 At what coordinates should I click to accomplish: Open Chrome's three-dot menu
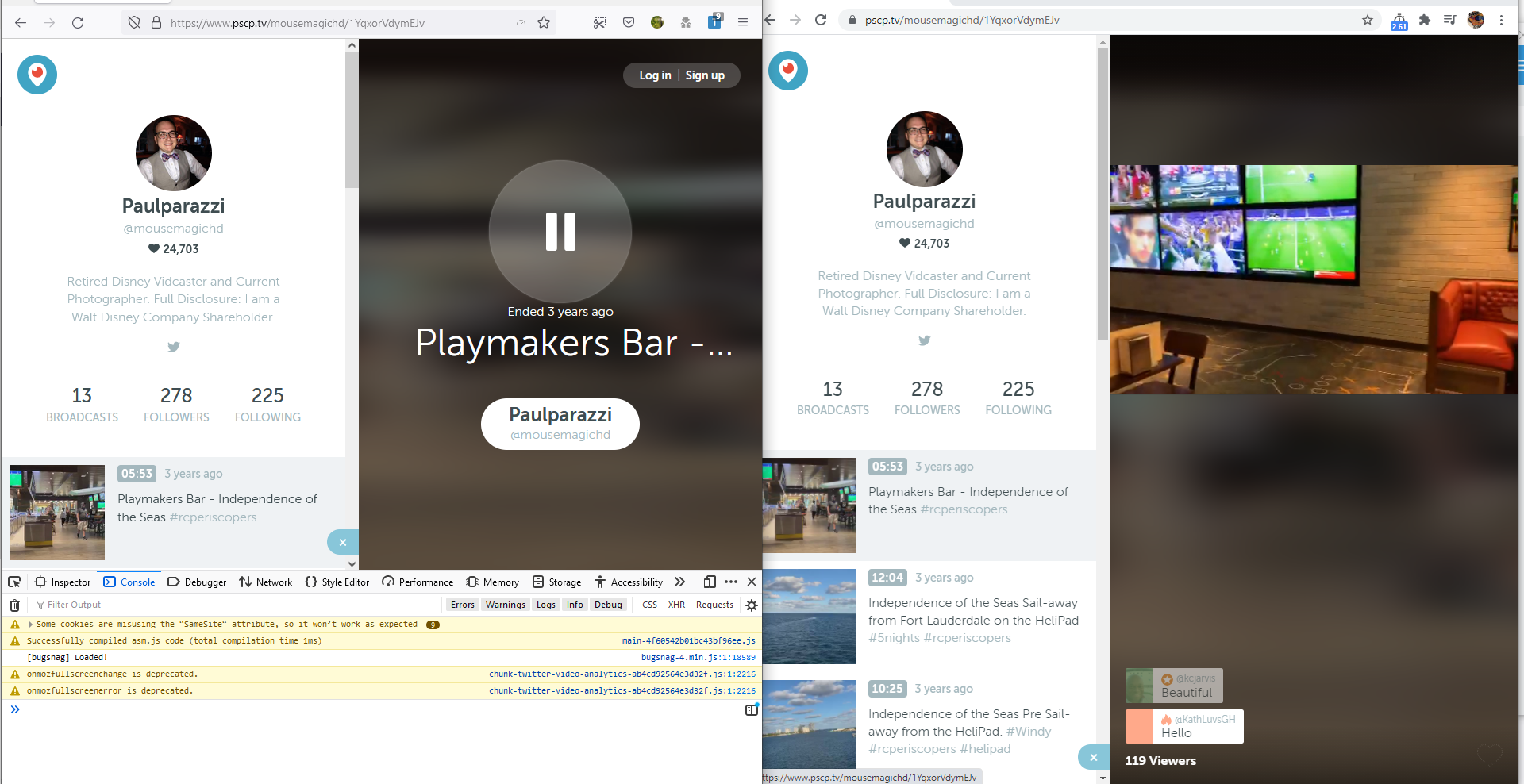pyautogui.click(x=1503, y=20)
